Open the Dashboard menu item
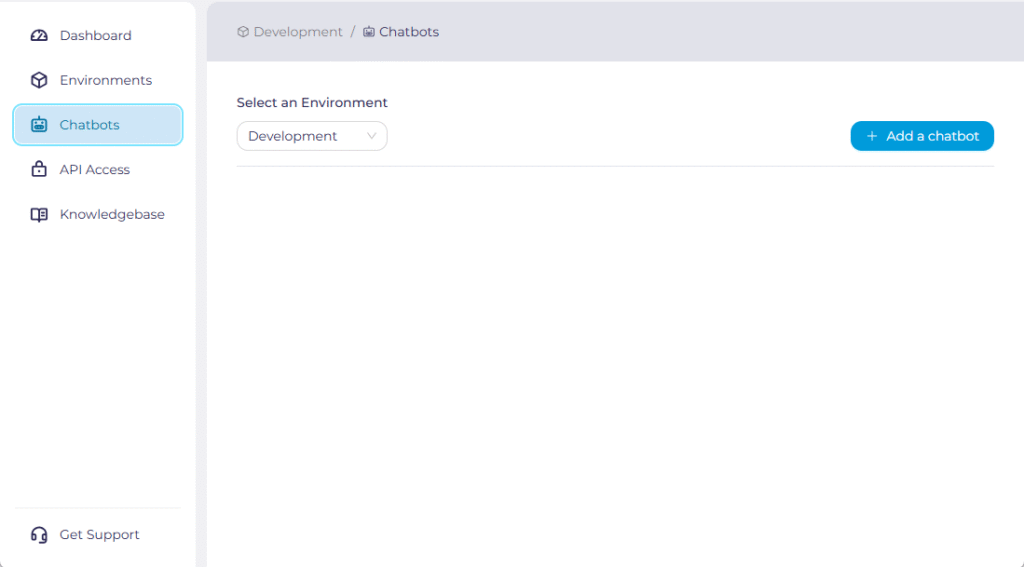The width and height of the screenshot is (1024, 567). [x=95, y=36]
